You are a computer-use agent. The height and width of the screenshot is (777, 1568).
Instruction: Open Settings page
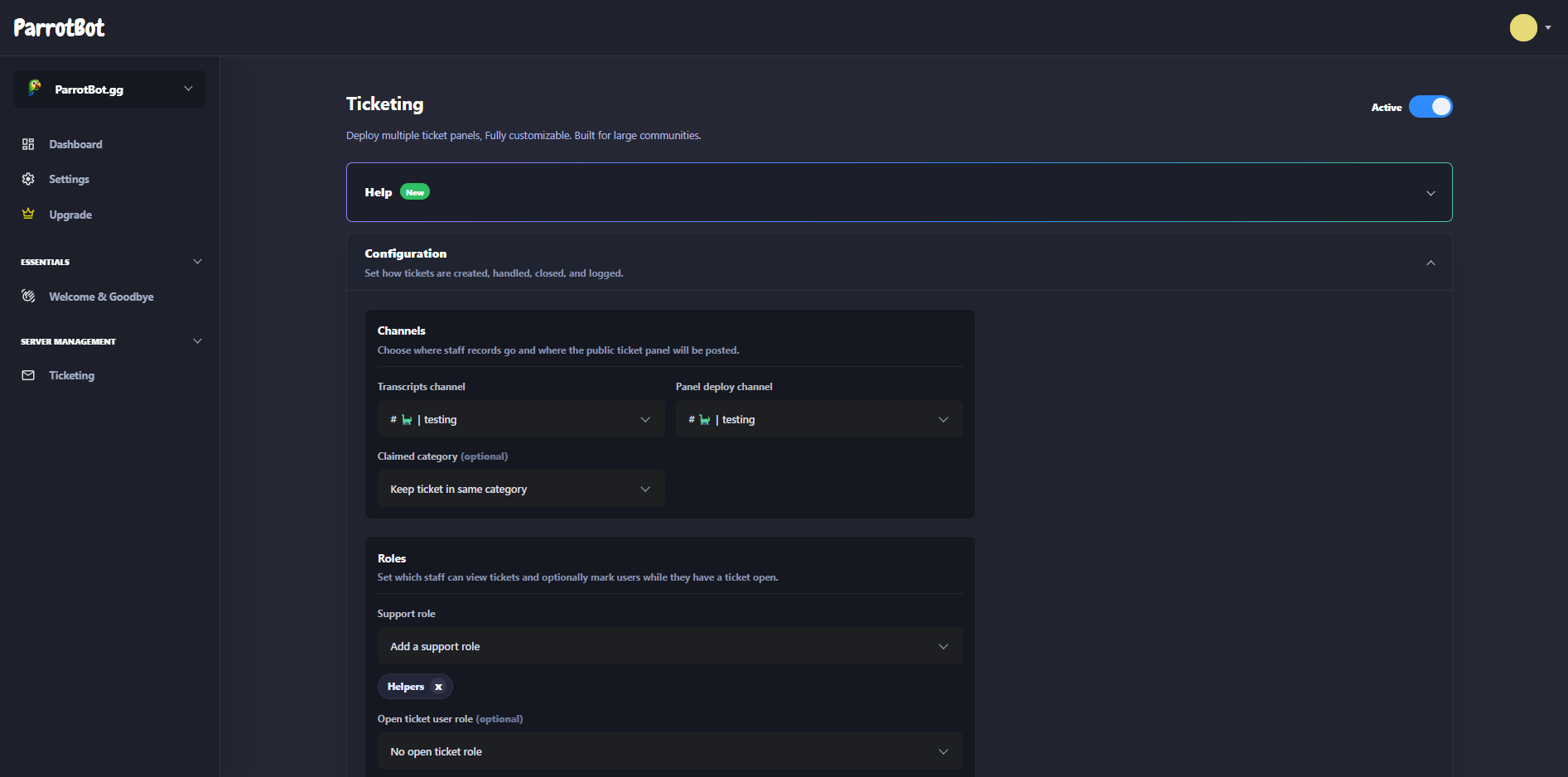pos(69,179)
